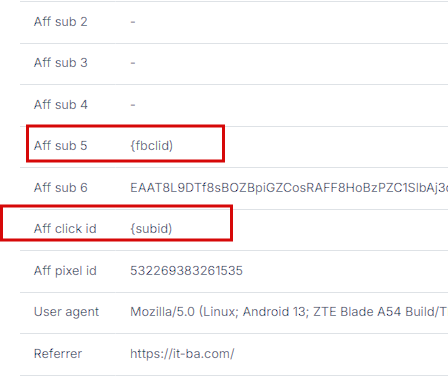
Task: Click the Aff sub 3 label
Action: click(61, 63)
